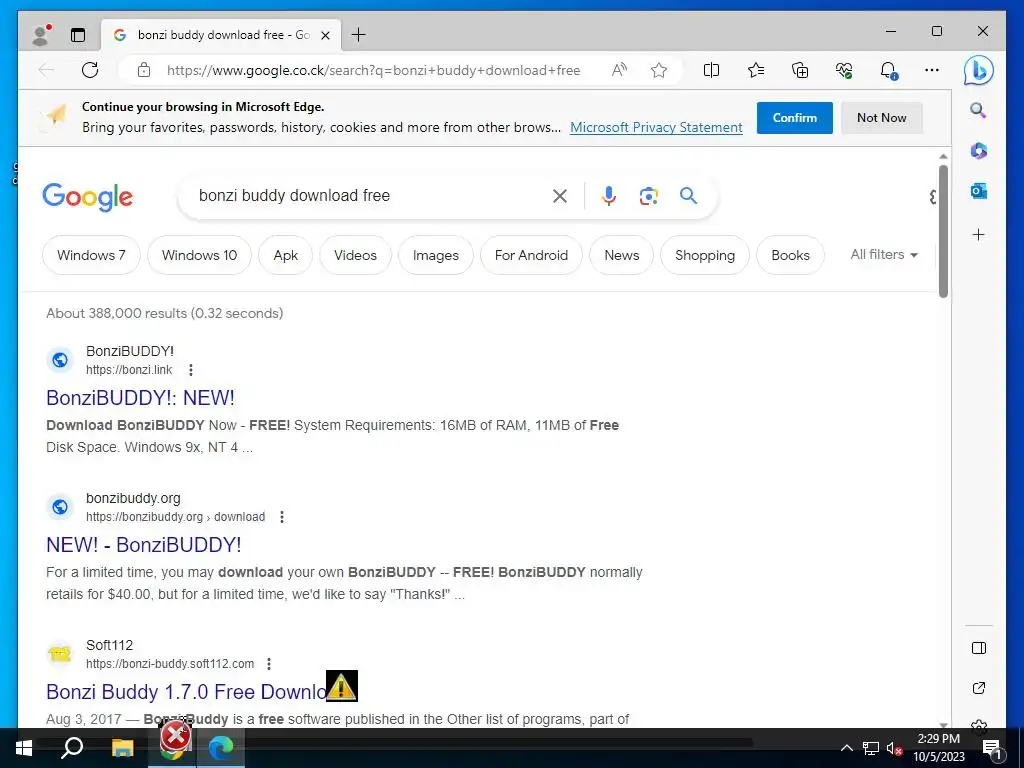Clear the Google search box
The height and width of the screenshot is (768, 1024).
560,196
